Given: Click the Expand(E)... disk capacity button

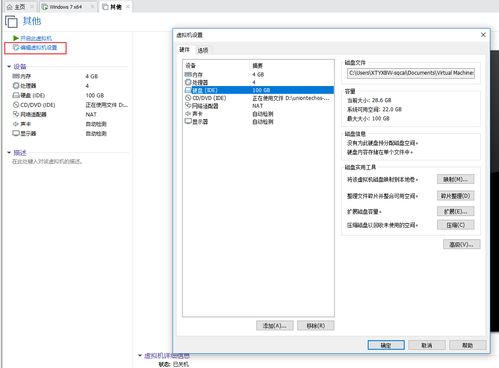Looking at the screenshot, I should [x=455, y=211].
